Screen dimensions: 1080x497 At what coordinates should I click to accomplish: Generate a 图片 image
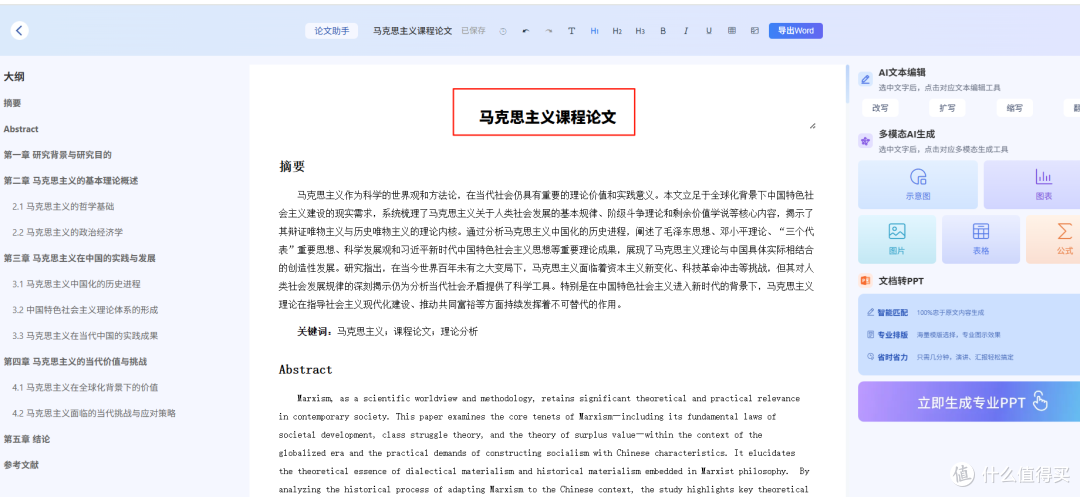tap(897, 239)
